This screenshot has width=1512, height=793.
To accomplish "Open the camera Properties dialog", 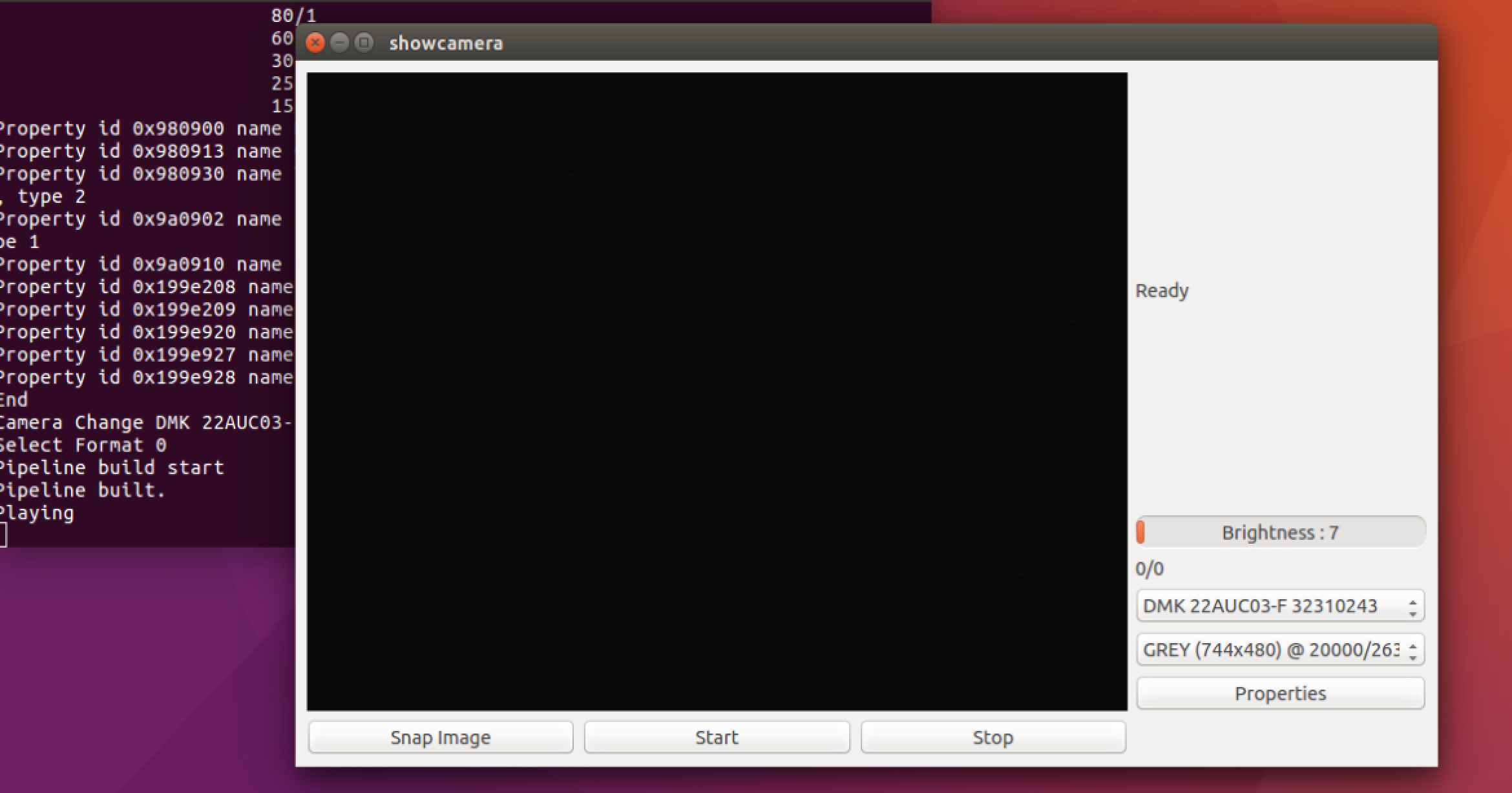I will [1281, 693].
